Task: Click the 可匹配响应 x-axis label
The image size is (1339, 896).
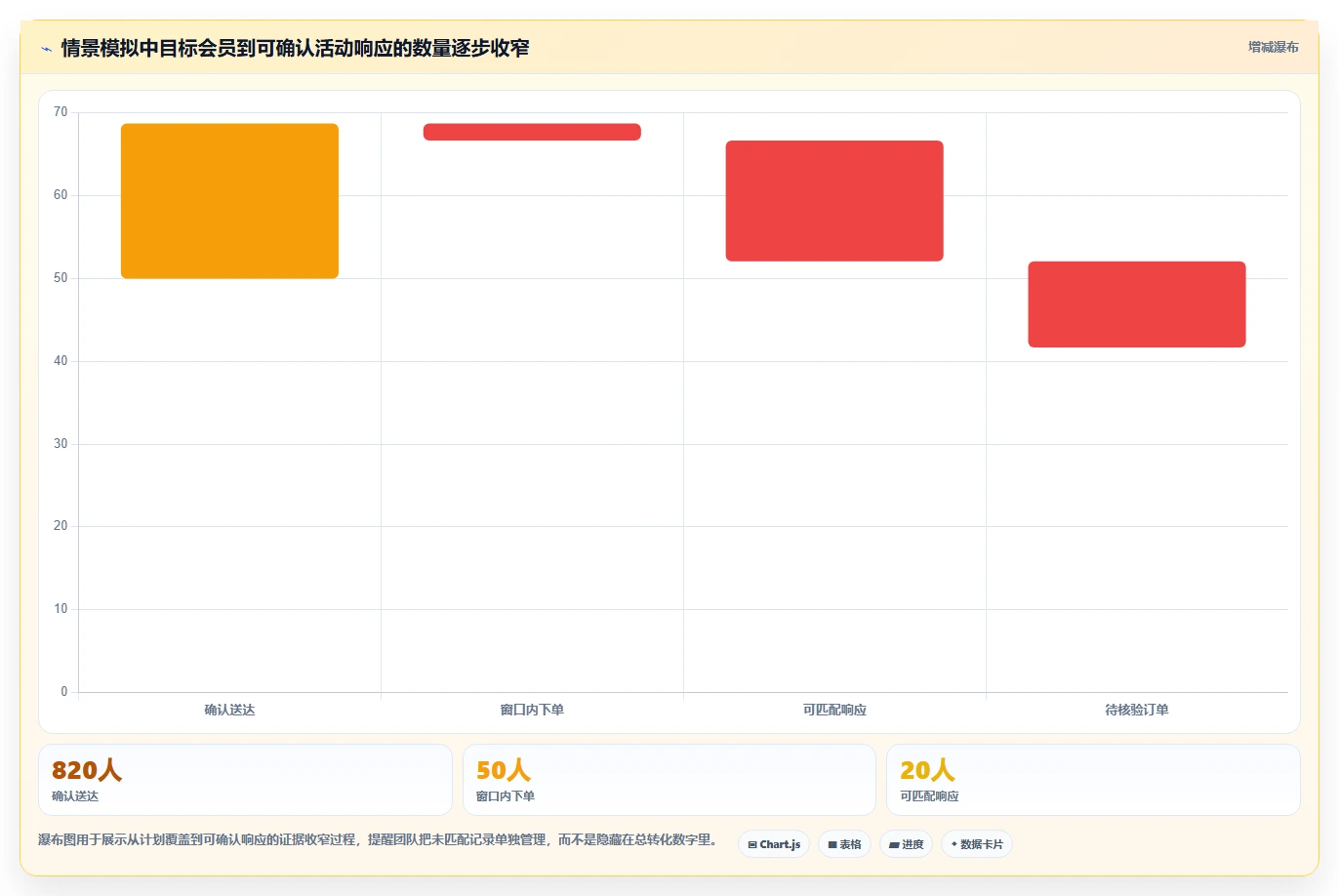Action: tap(834, 710)
